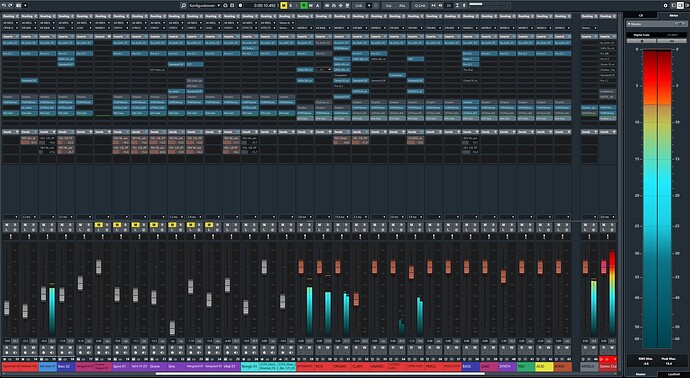Click the undo arrow icon
Viewport: 690px width, 378px height.
[x=4, y=5]
